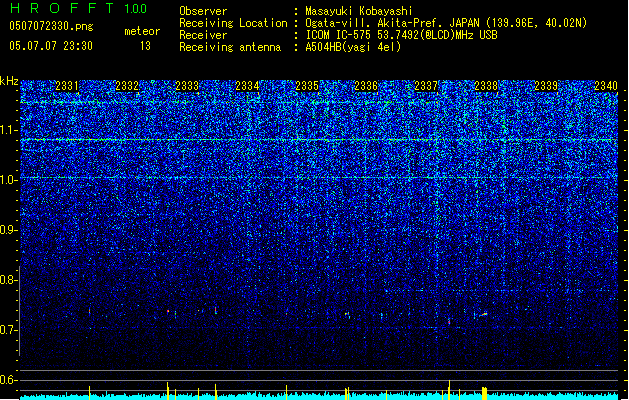Click the Receiving Location label
The image size is (629, 400).
pyautogui.click(x=233, y=23)
